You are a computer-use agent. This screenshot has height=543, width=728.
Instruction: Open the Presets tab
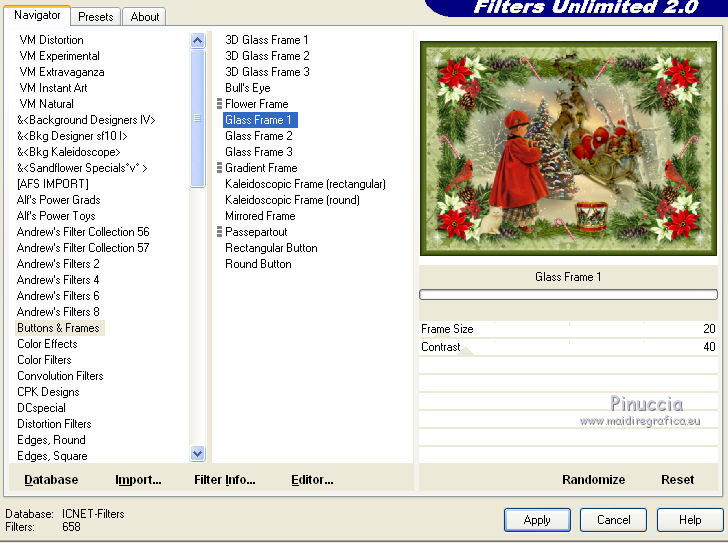(x=96, y=17)
